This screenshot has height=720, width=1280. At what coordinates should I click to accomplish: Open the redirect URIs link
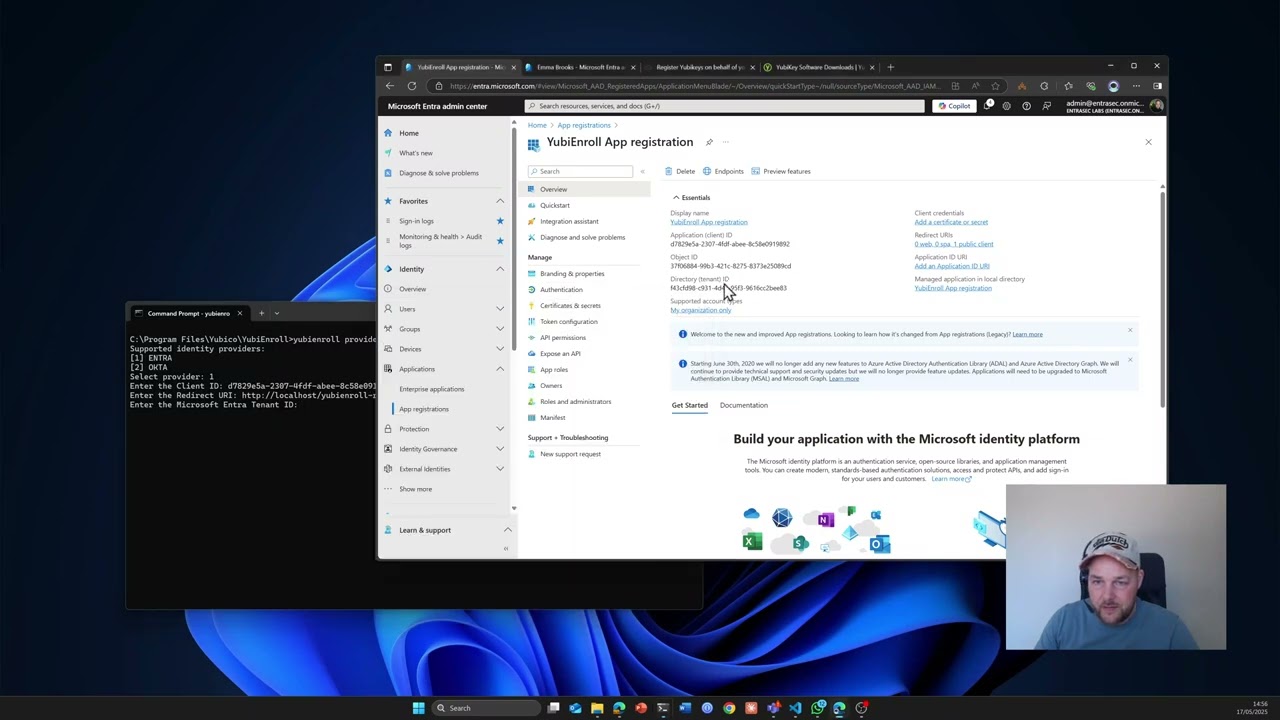tap(954, 244)
